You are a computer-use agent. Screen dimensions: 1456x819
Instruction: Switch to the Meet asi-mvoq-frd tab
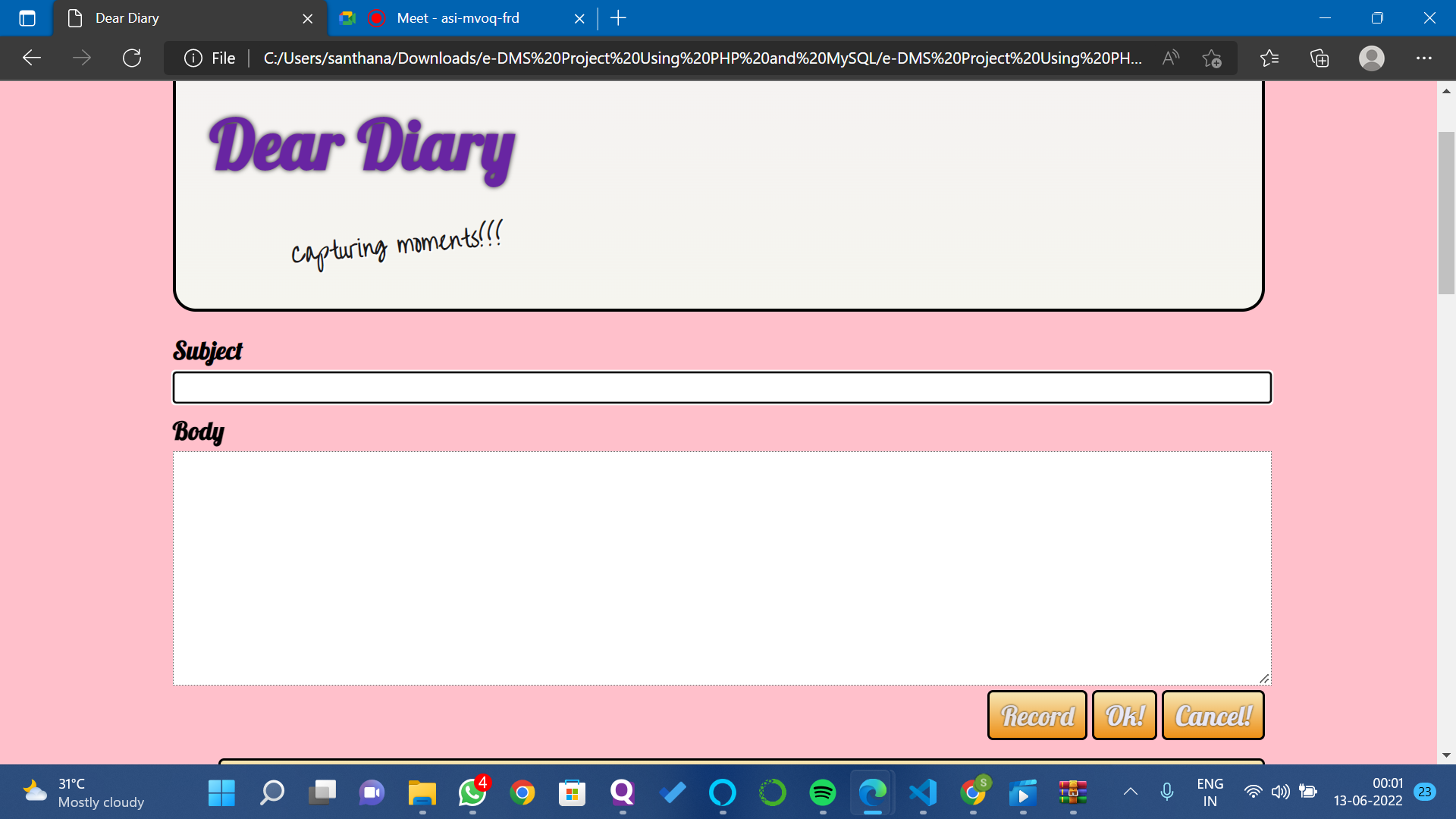[457, 18]
